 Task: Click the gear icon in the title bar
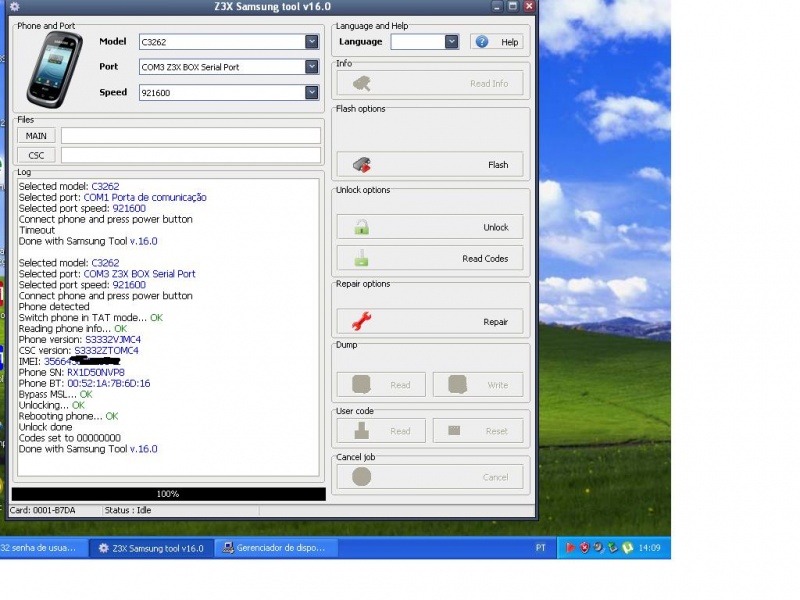pyautogui.click(x=15, y=7)
